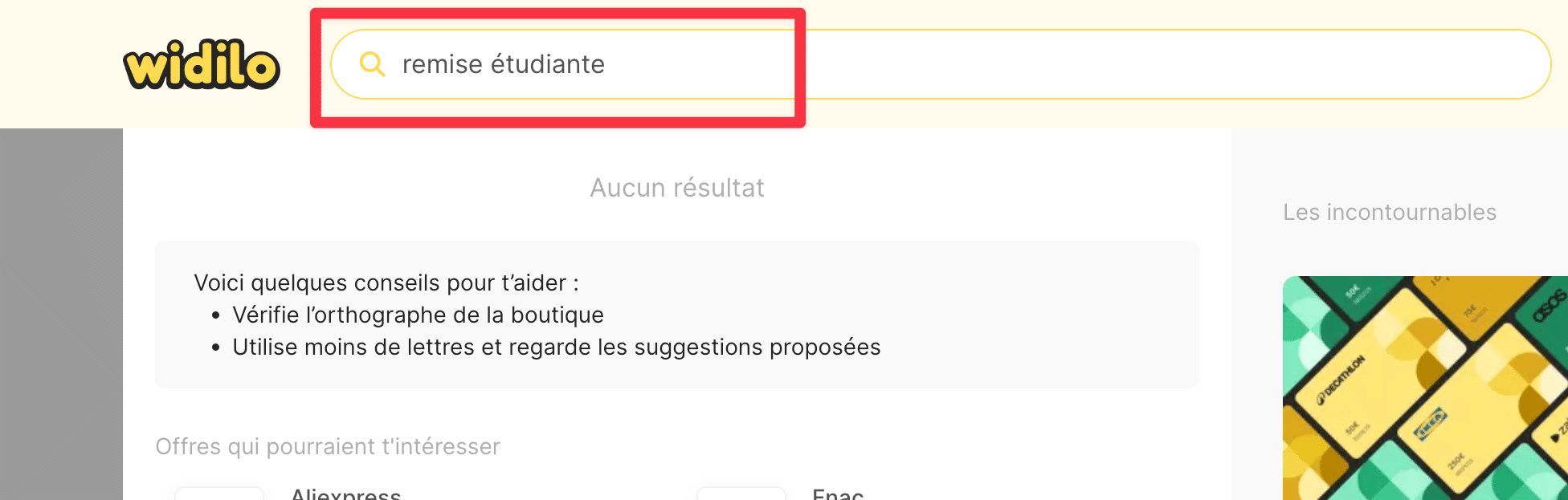Click the gray suggestions tips box
This screenshot has height=500, width=1568.
coord(677,315)
